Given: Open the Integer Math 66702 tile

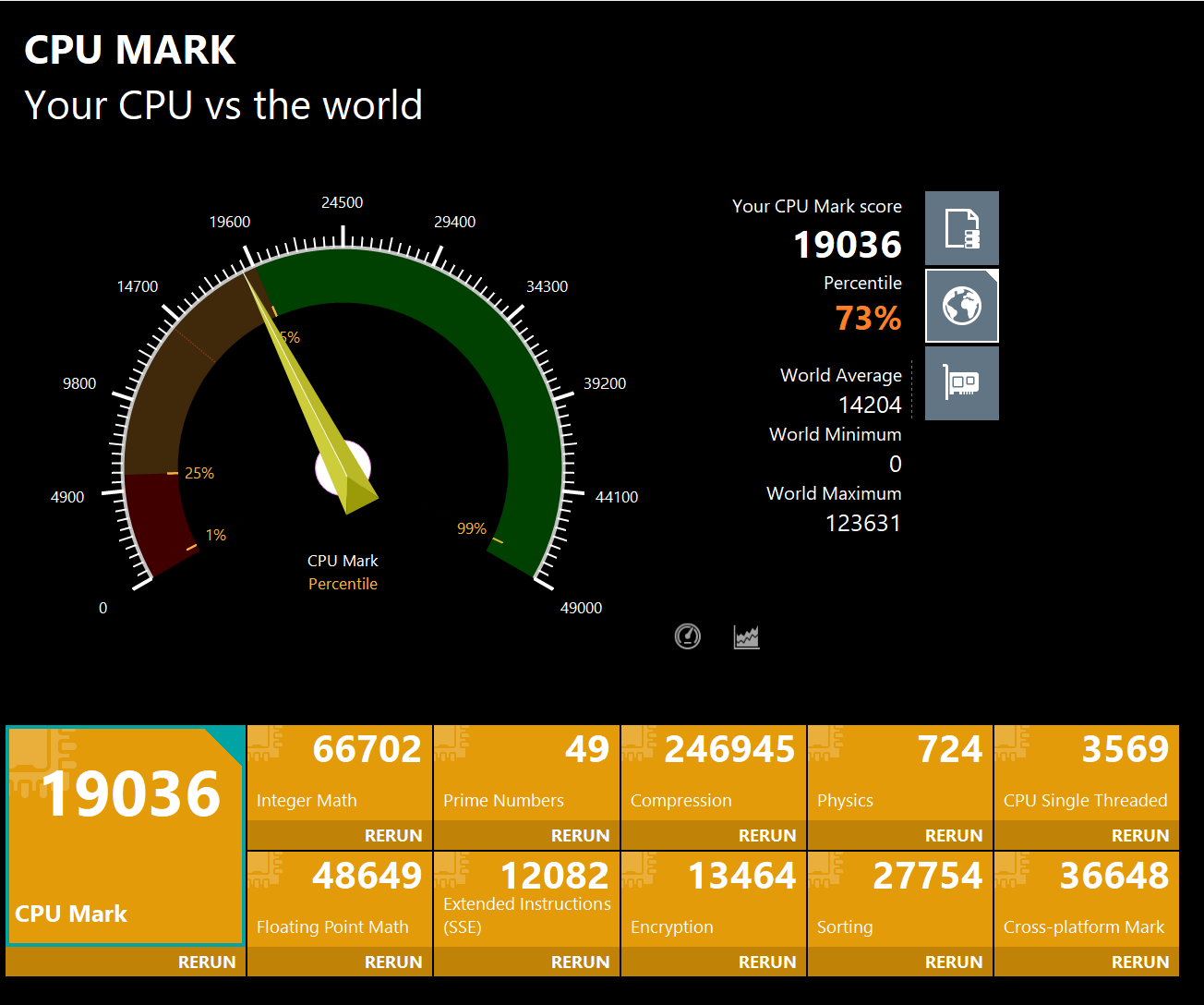Looking at the screenshot, I should coord(340,773).
